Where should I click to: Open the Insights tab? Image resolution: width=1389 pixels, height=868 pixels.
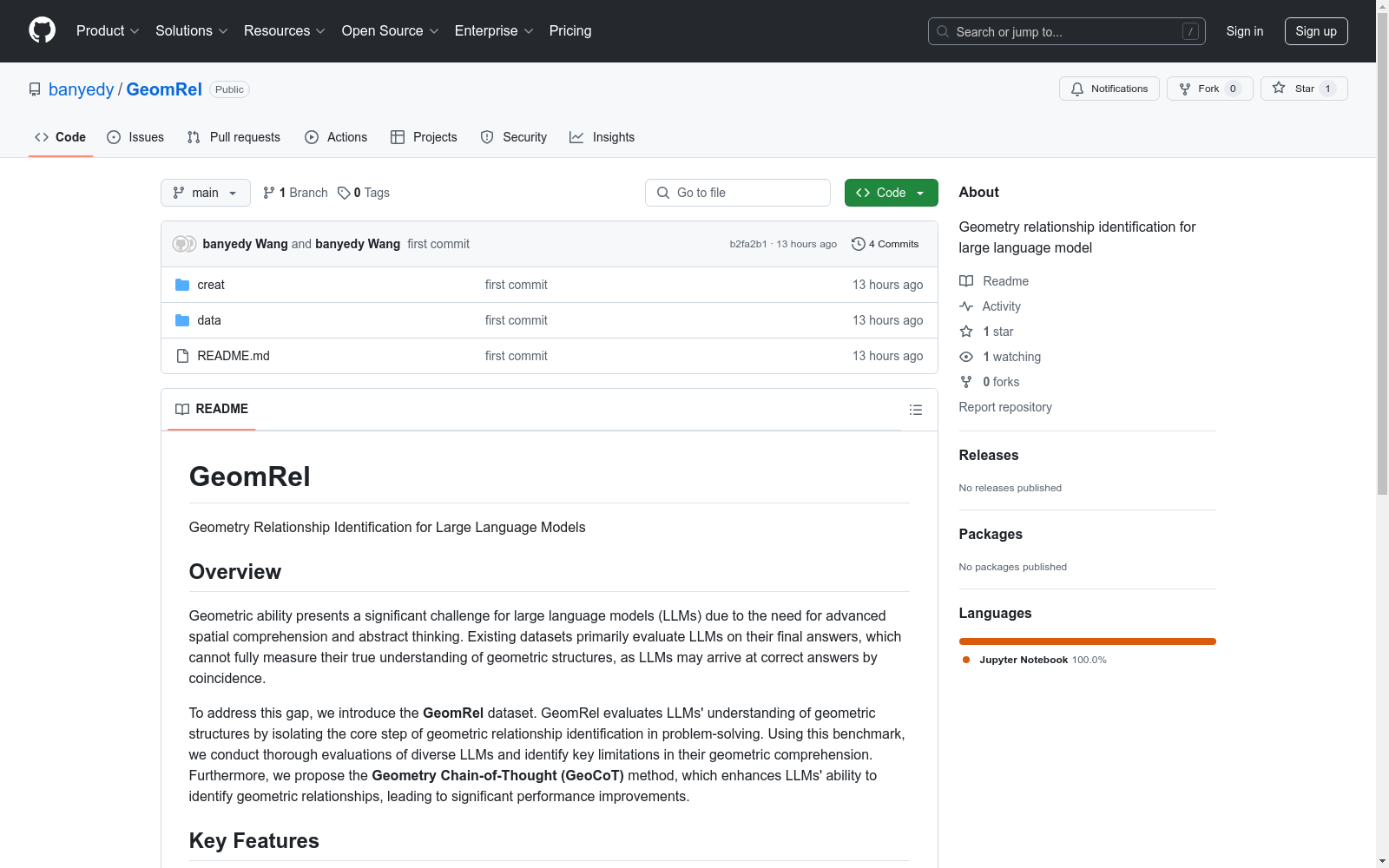602,137
